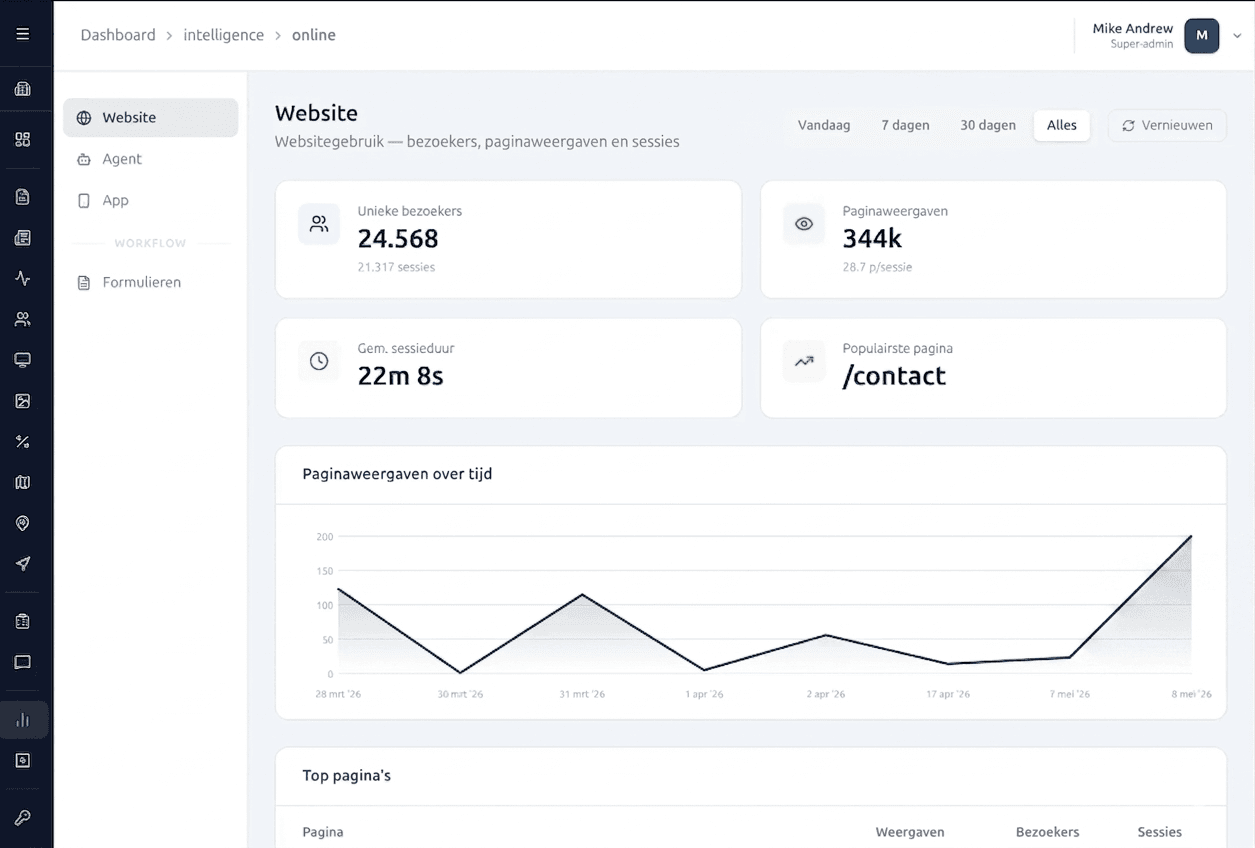Click the M user avatar
The height and width of the screenshot is (848, 1255).
(1201, 35)
